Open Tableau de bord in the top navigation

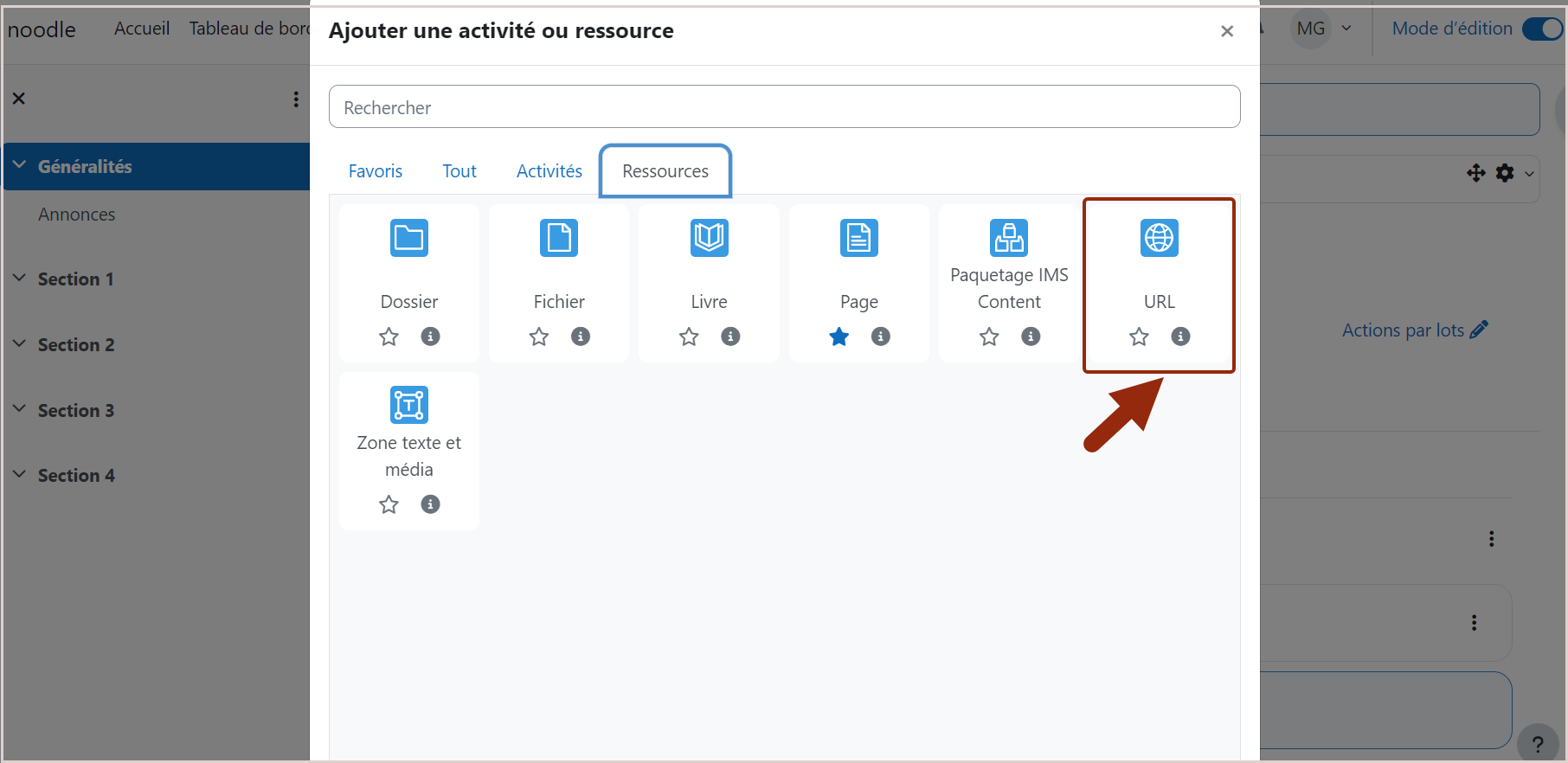pos(249,29)
